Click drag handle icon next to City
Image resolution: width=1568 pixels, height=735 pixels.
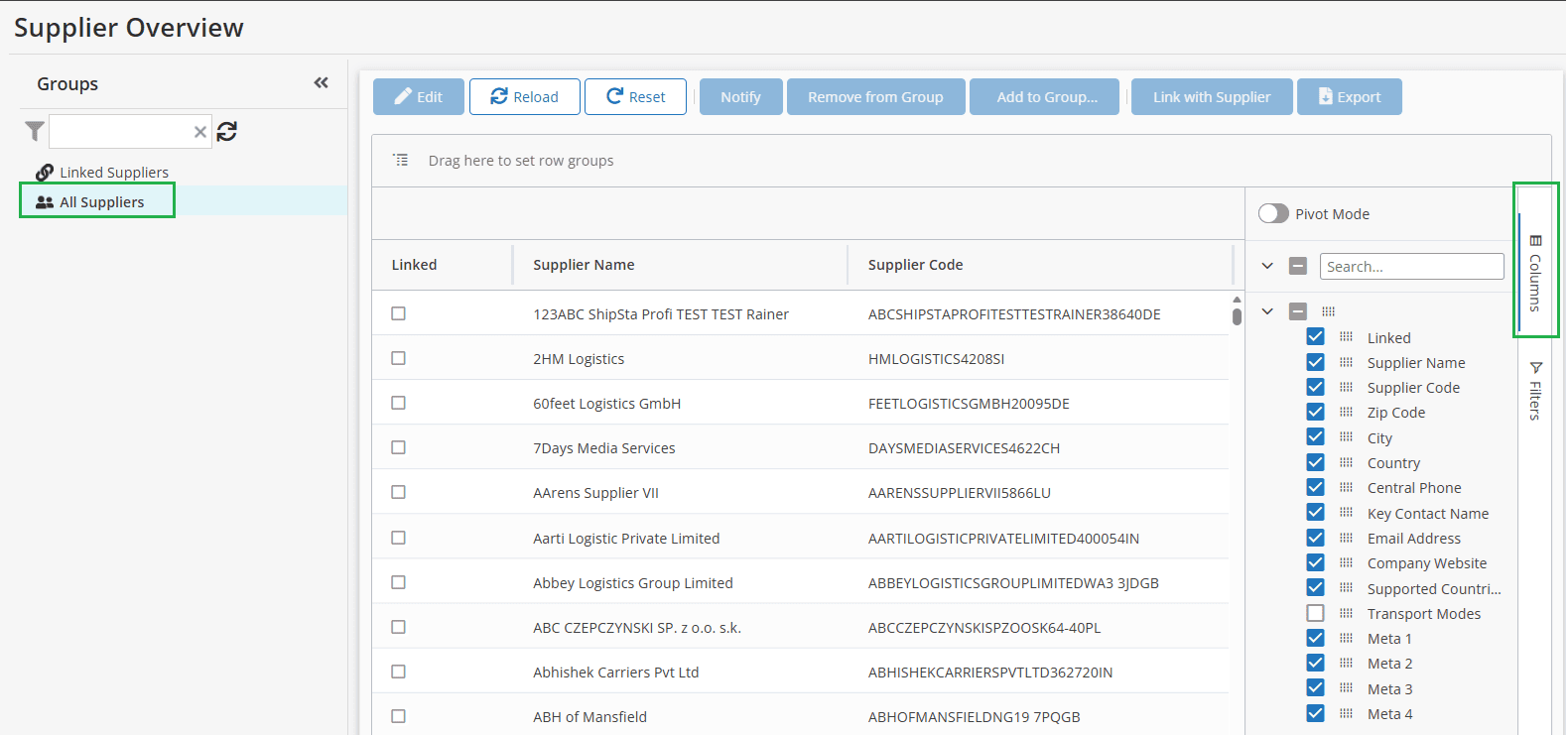(x=1346, y=437)
